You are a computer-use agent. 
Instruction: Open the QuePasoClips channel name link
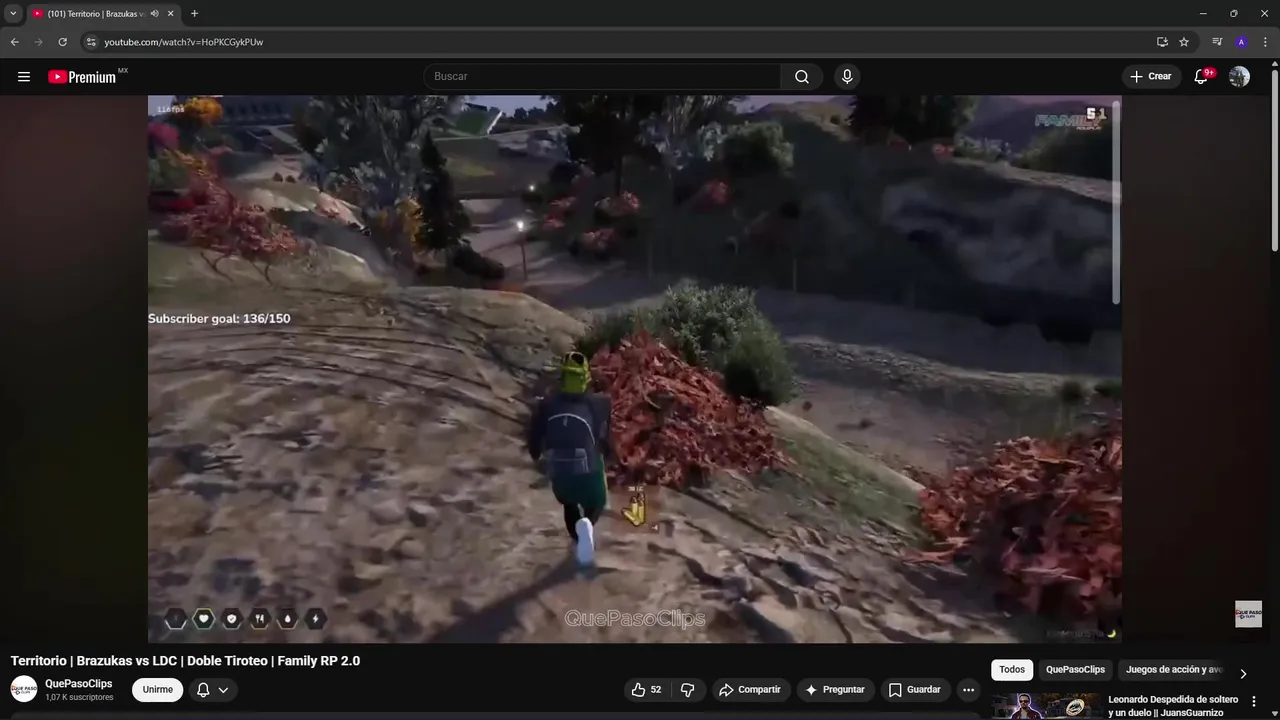coord(79,684)
